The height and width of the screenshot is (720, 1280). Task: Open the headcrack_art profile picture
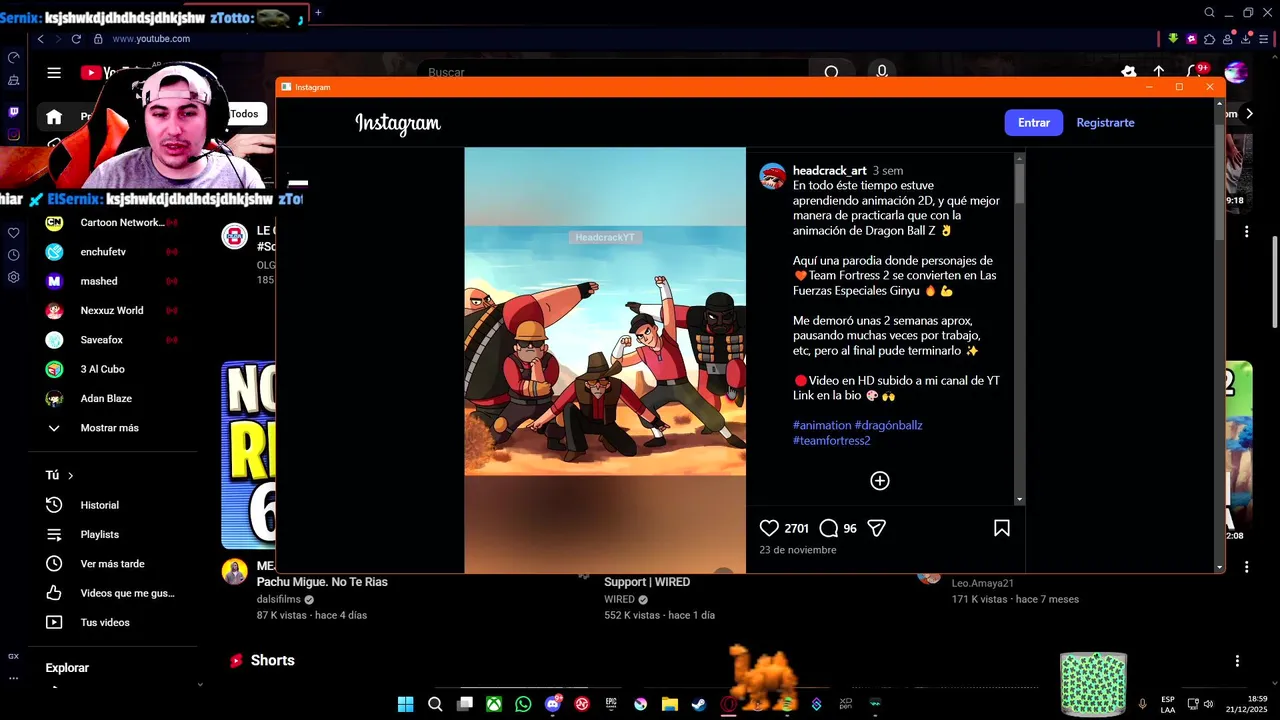pyautogui.click(x=773, y=176)
